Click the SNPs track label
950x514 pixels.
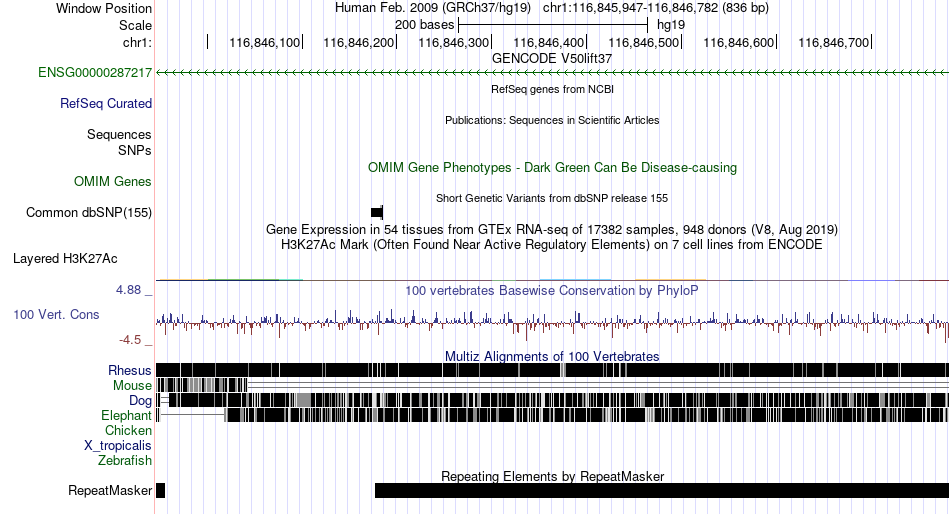(x=135, y=150)
